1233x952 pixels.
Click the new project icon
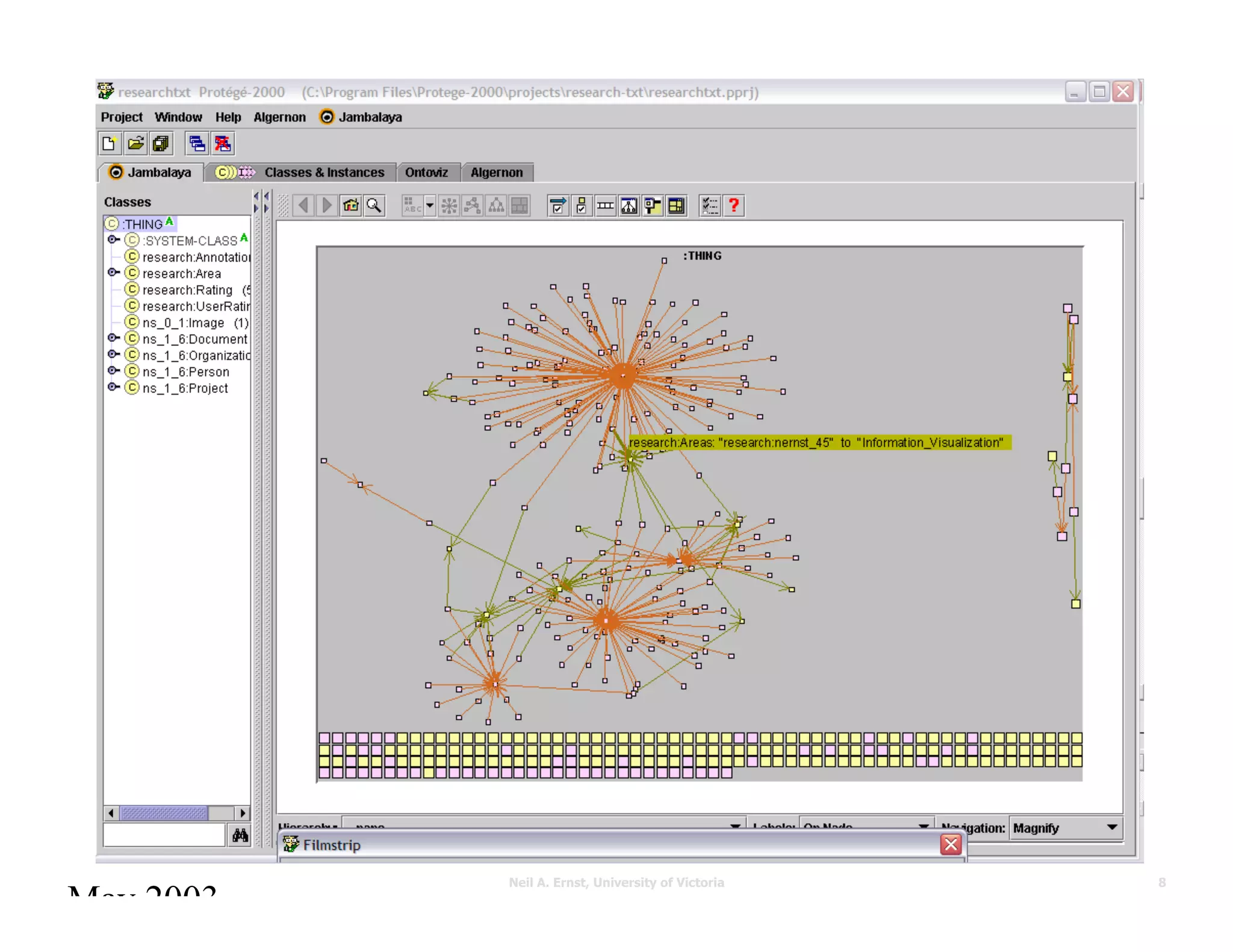point(110,144)
